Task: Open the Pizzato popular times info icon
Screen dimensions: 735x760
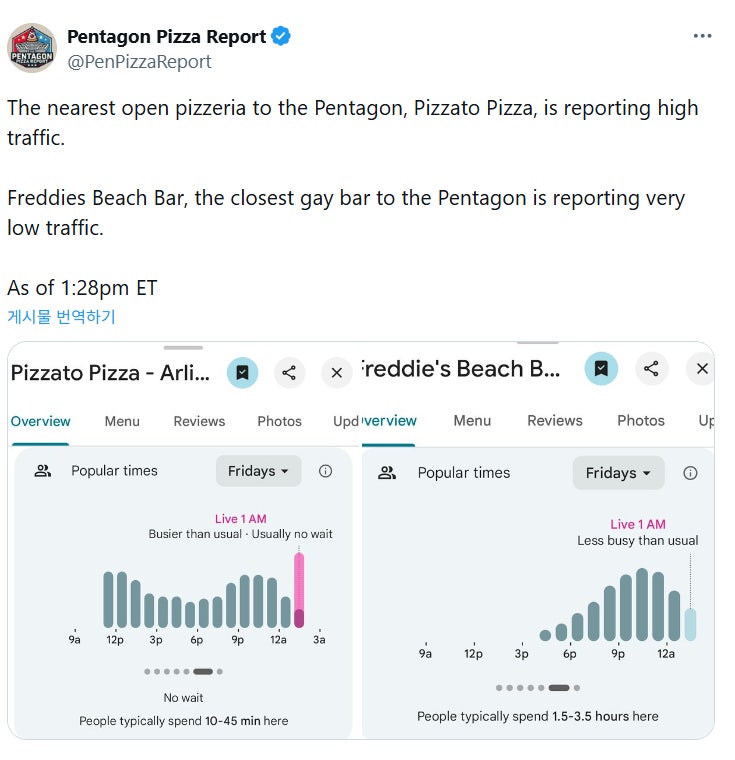Action: tap(325, 471)
